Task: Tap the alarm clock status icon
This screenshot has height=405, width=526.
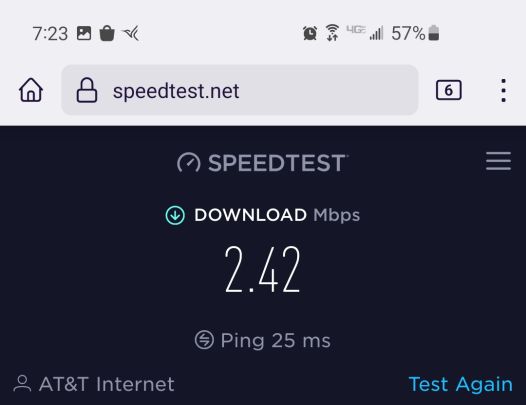Action: pyautogui.click(x=310, y=33)
